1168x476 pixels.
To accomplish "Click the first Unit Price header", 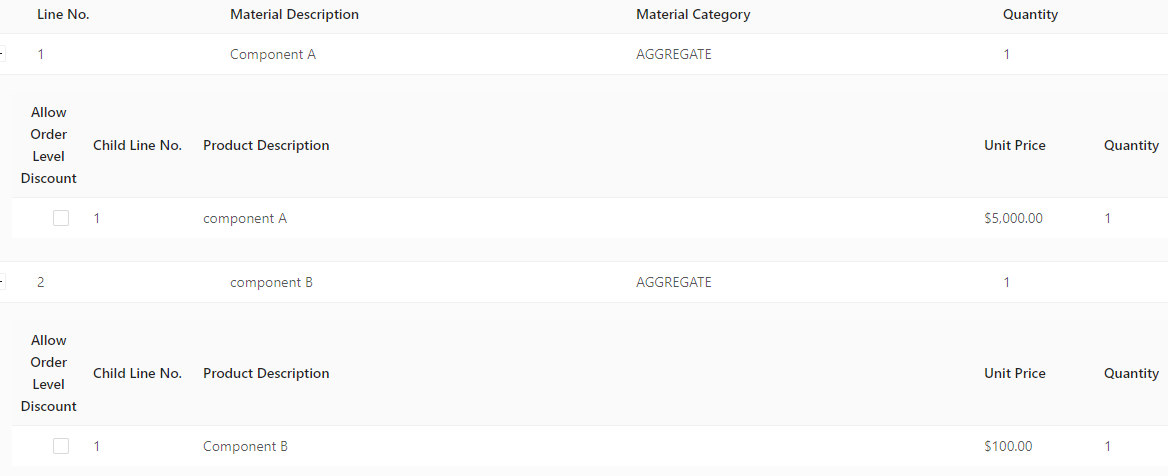I will tap(1015, 145).
